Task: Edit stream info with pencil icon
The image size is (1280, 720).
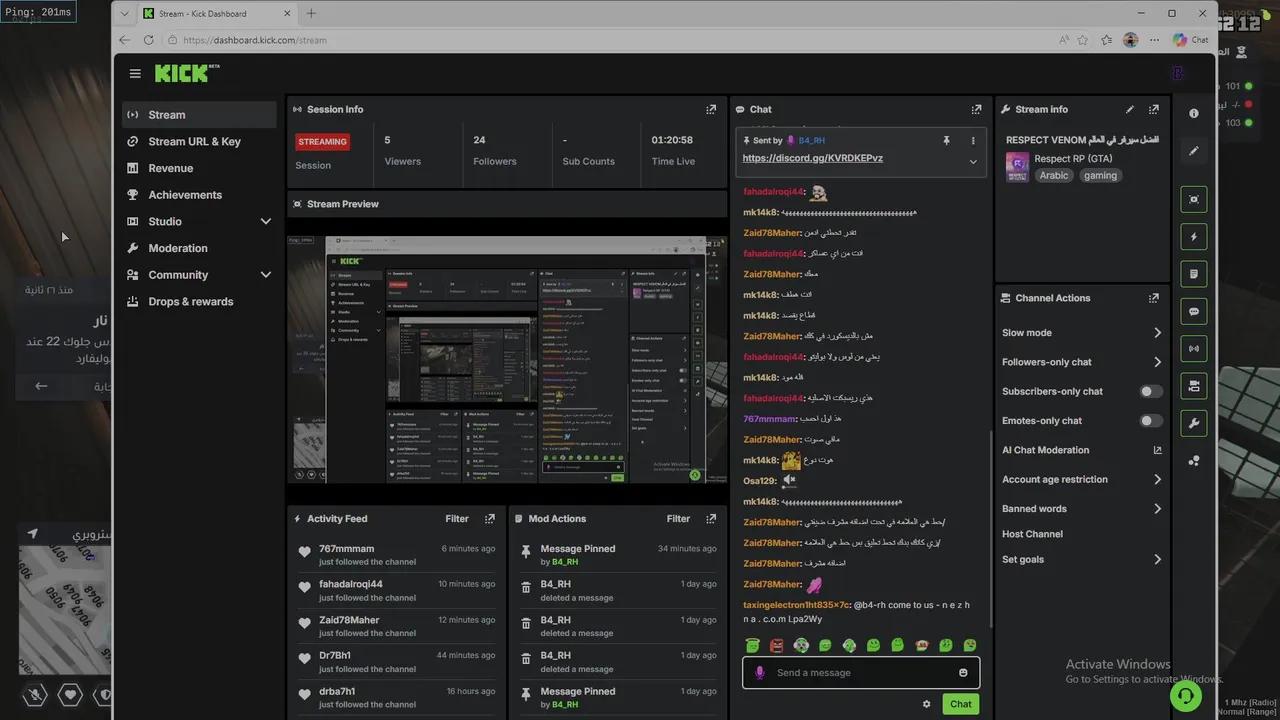Action: pyautogui.click(x=1130, y=109)
